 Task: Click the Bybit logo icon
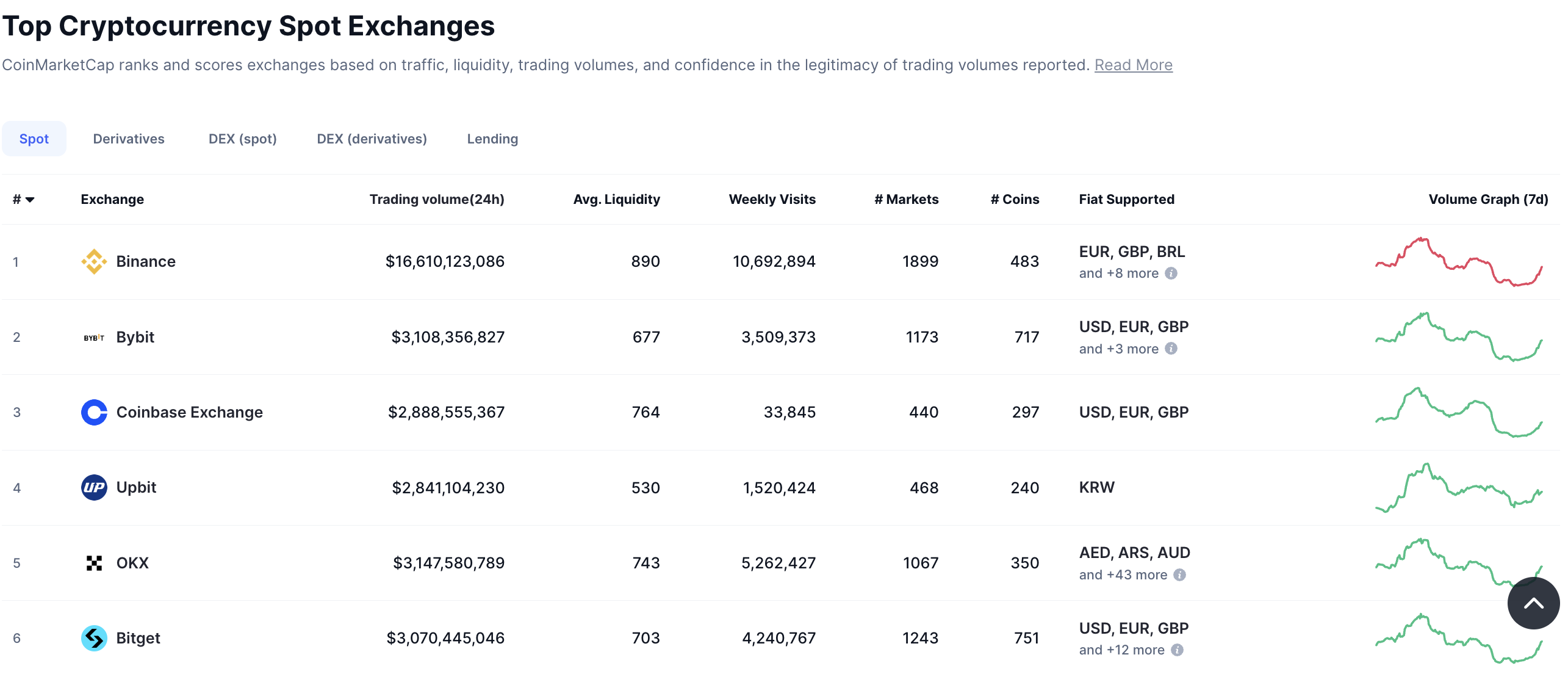(x=94, y=337)
